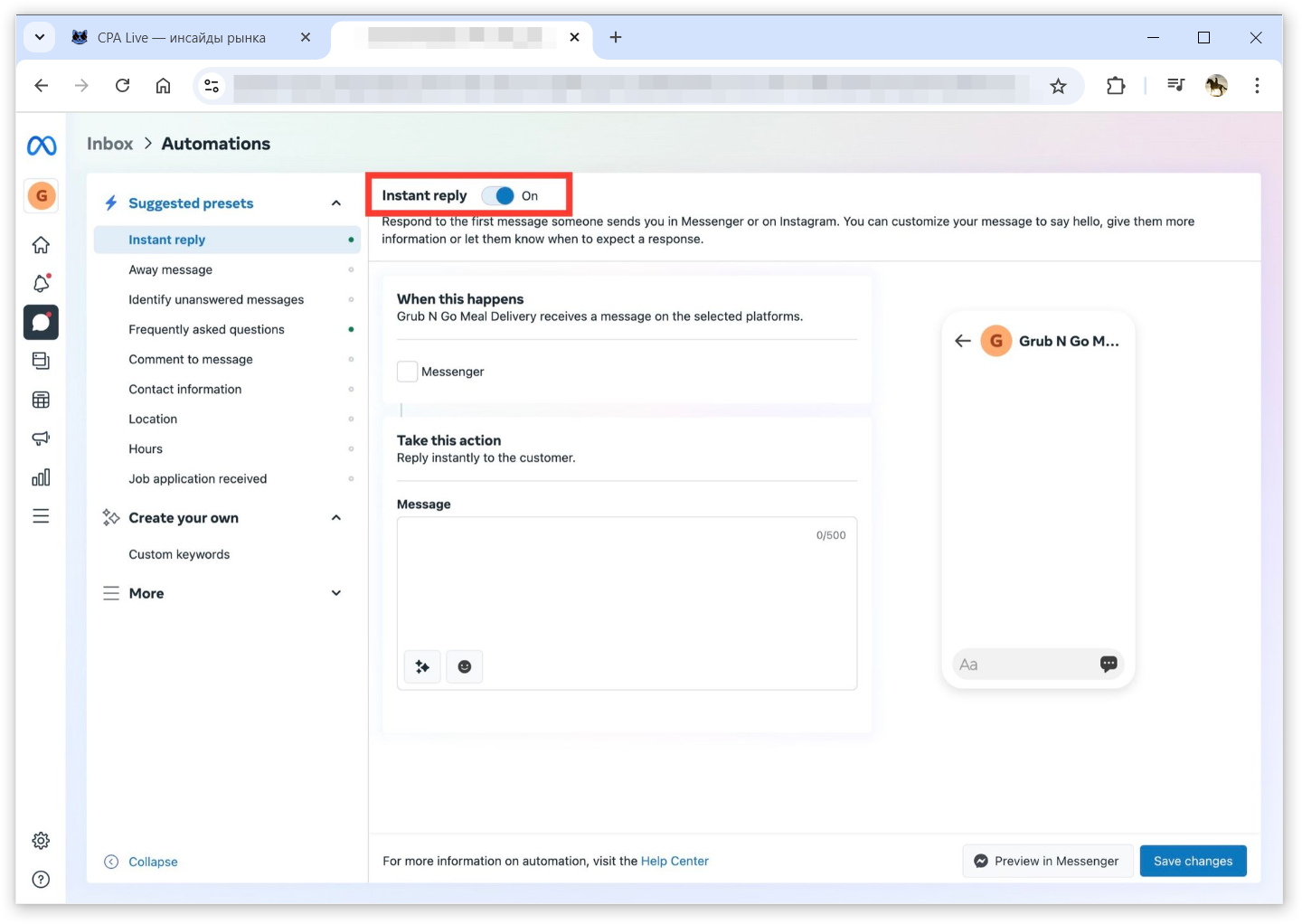Click Grub N Go M... preview header name
Image resolution: width=1302 pixels, height=924 pixels.
(1069, 341)
